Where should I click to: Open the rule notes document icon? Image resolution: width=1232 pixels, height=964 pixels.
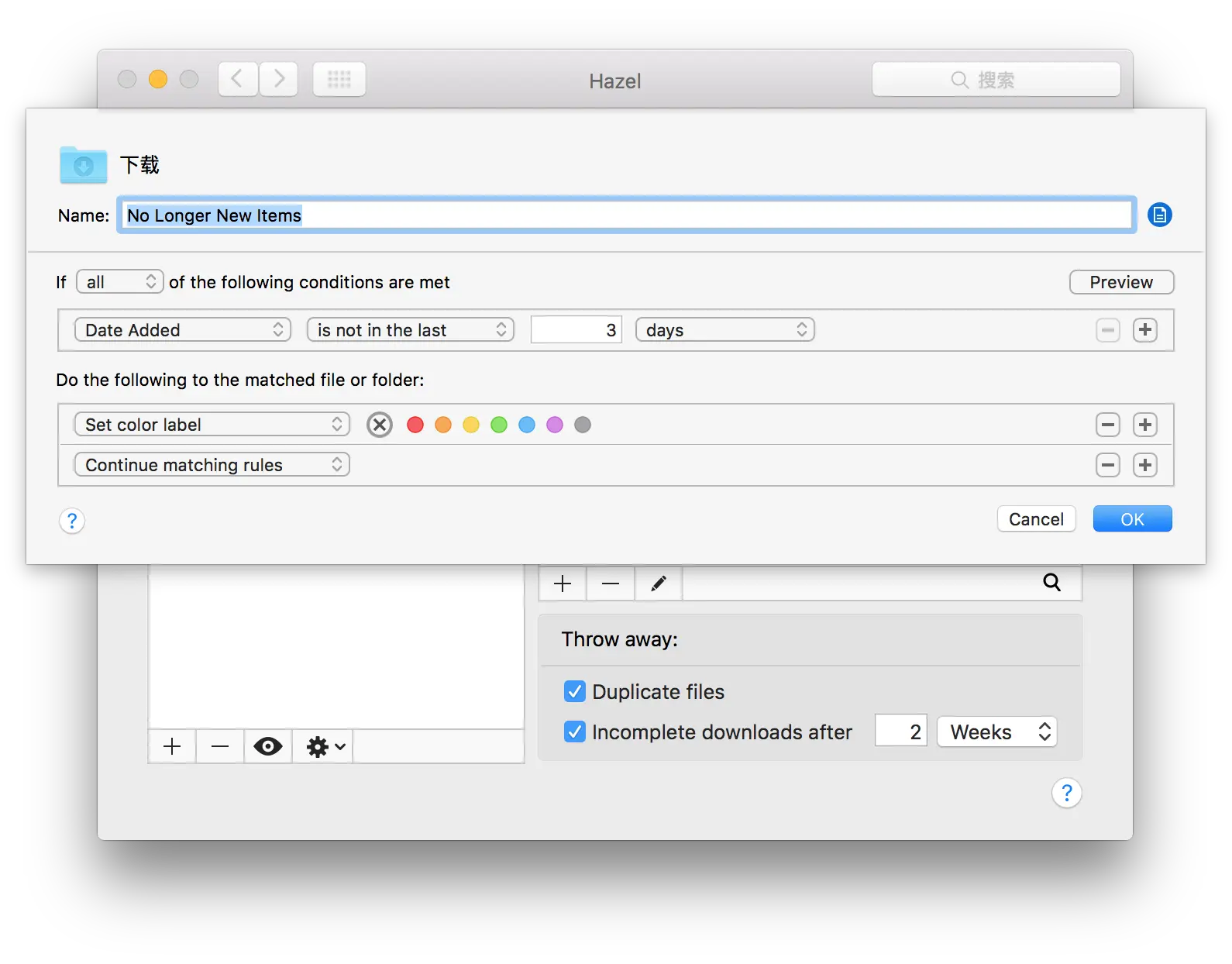(1159, 215)
